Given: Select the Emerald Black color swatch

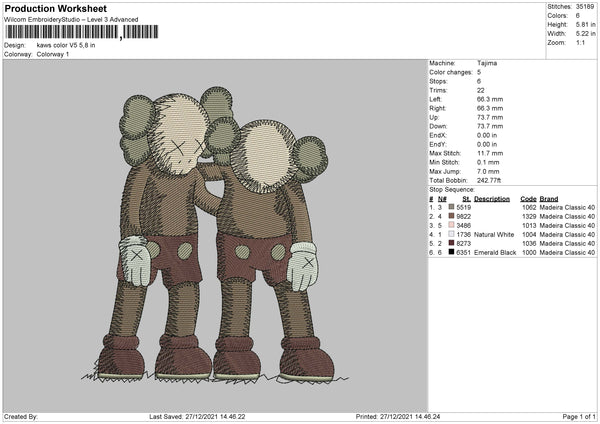Looking at the screenshot, I should (x=451, y=252).
